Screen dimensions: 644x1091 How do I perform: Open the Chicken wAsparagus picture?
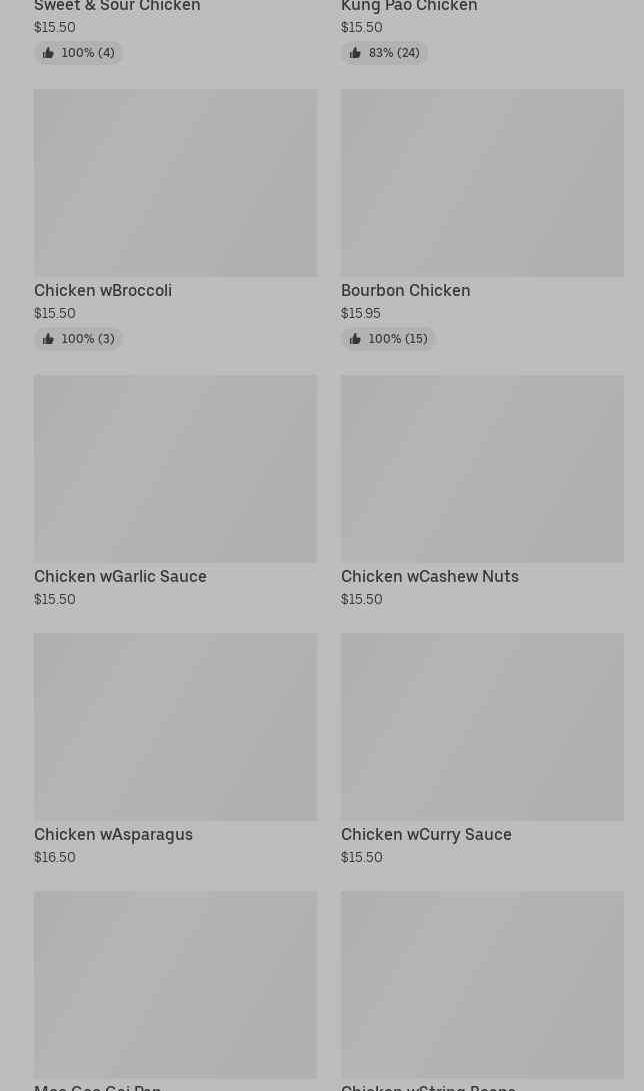(x=175, y=727)
